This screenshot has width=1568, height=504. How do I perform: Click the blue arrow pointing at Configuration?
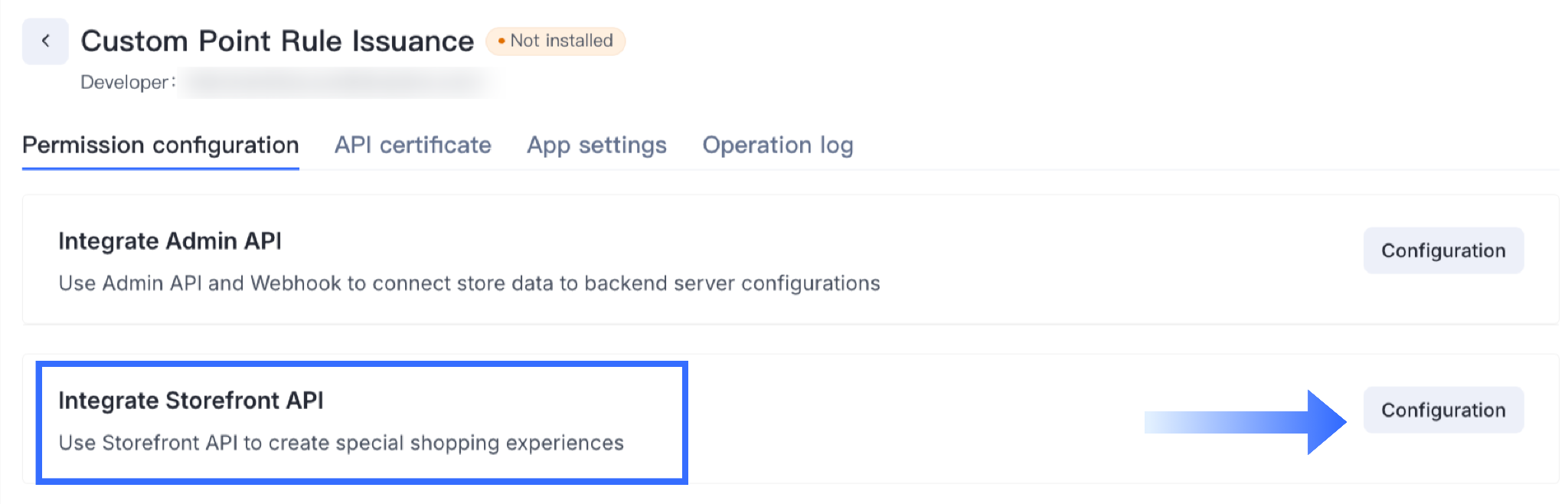(1246, 422)
